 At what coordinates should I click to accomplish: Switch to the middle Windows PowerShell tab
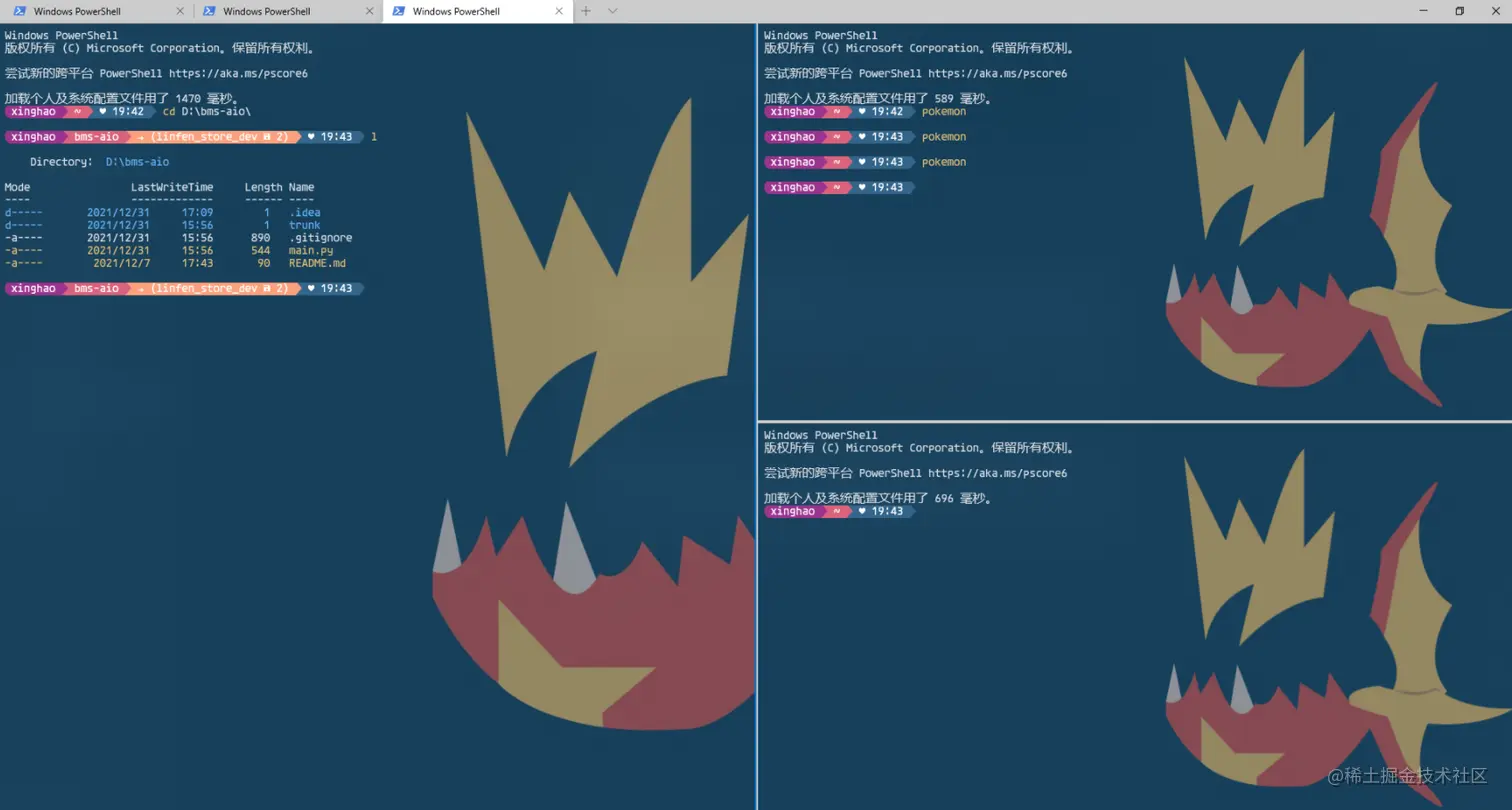coord(286,11)
